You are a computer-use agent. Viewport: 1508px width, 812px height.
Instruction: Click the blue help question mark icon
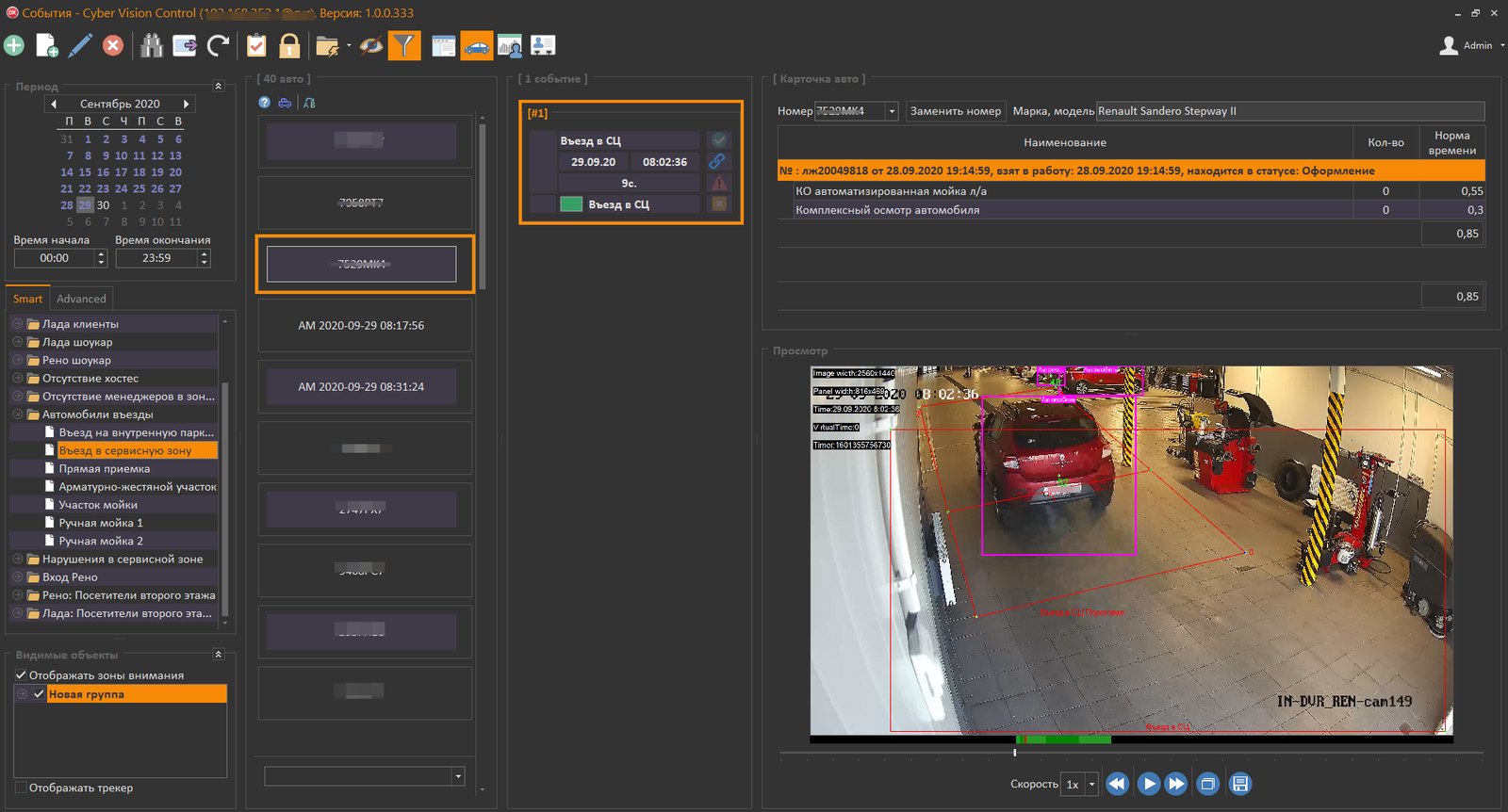(265, 103)
